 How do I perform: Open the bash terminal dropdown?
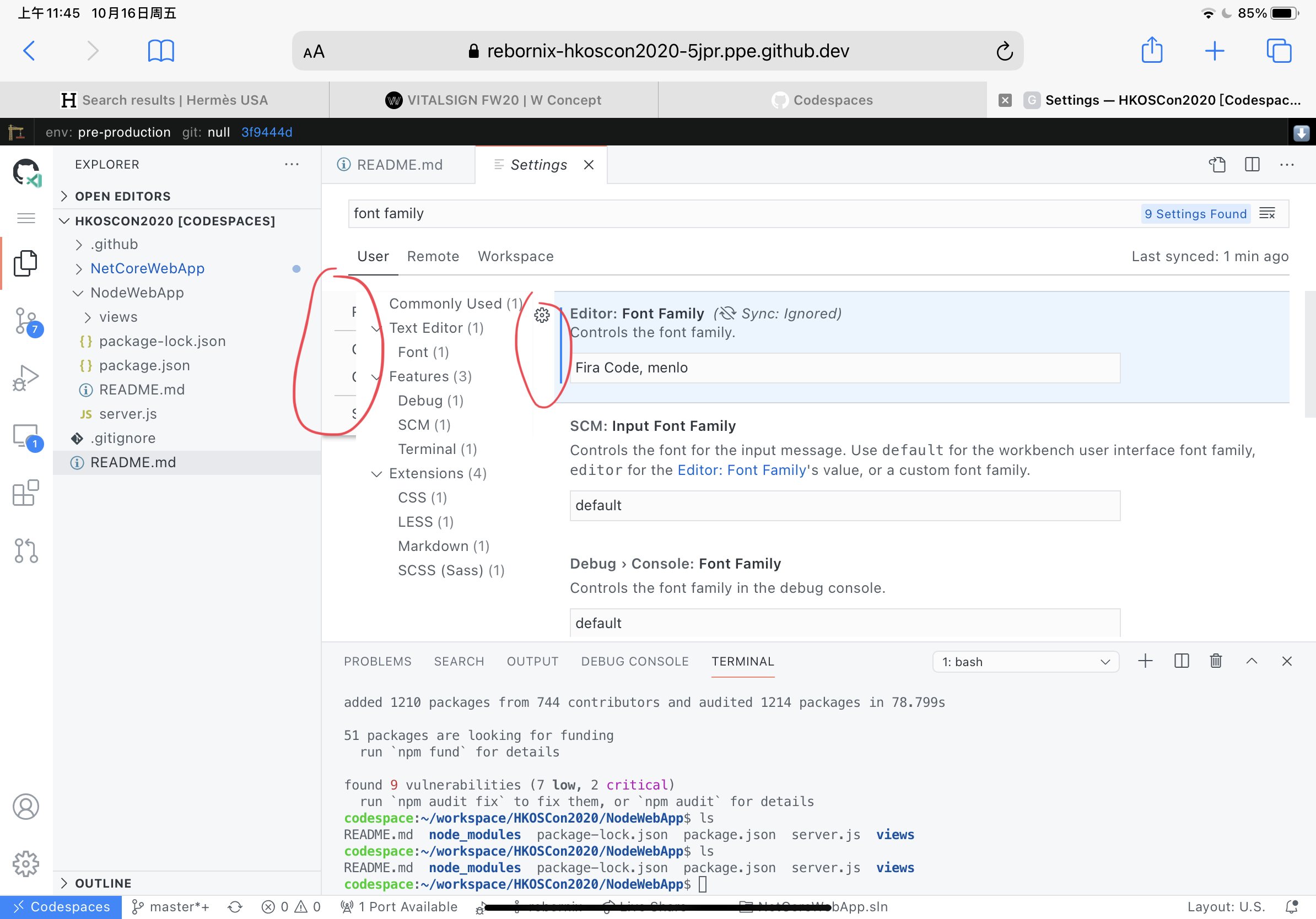tap(1025, 661)
